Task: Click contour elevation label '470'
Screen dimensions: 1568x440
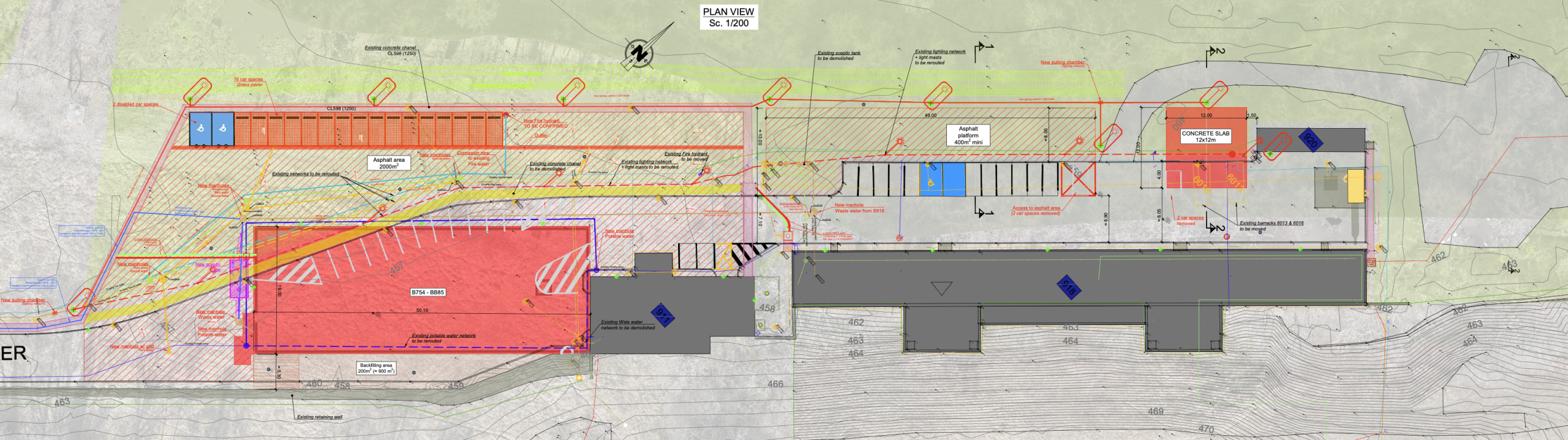Action: [1206, 429]
